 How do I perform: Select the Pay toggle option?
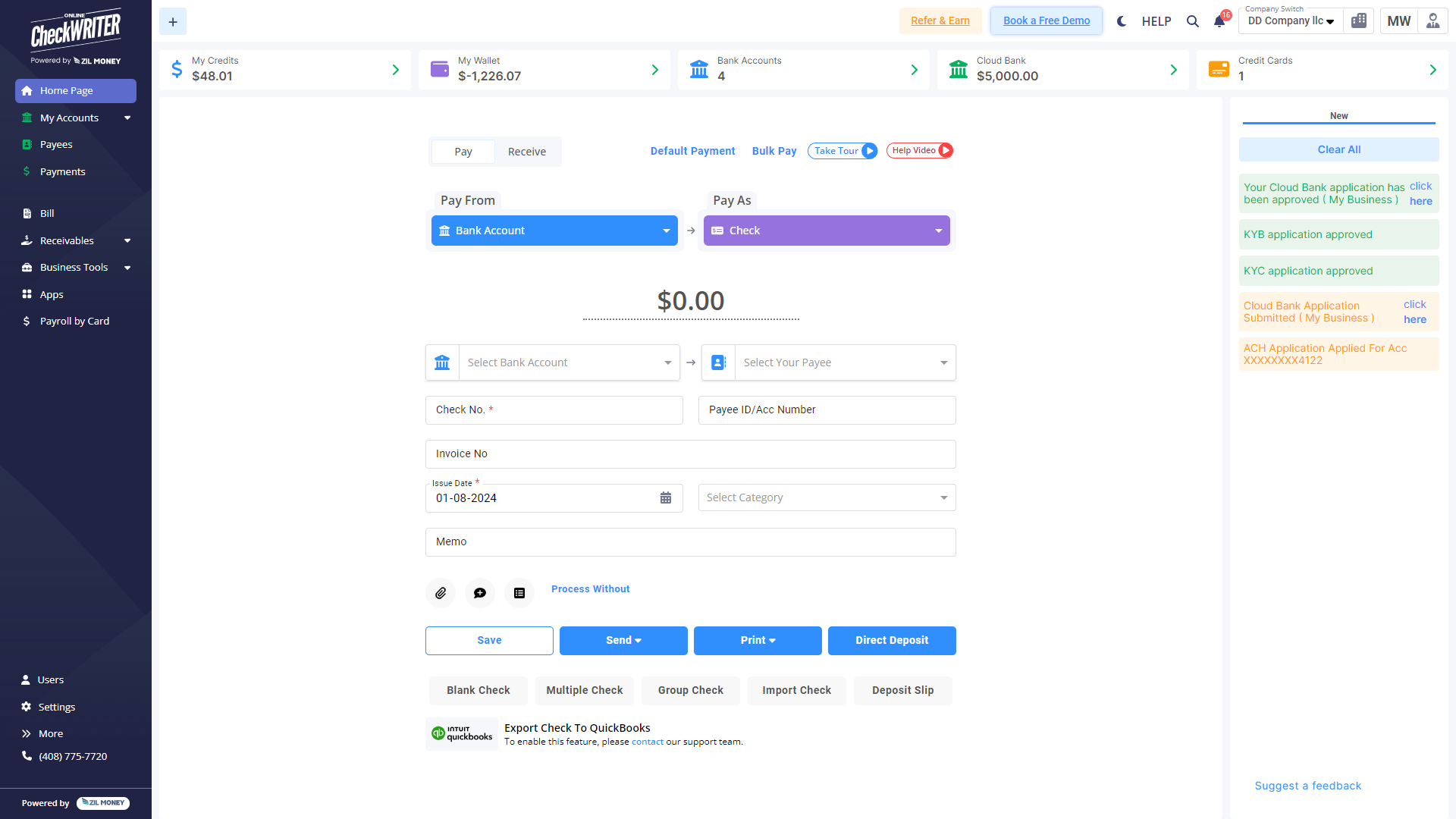coord(463,152)
